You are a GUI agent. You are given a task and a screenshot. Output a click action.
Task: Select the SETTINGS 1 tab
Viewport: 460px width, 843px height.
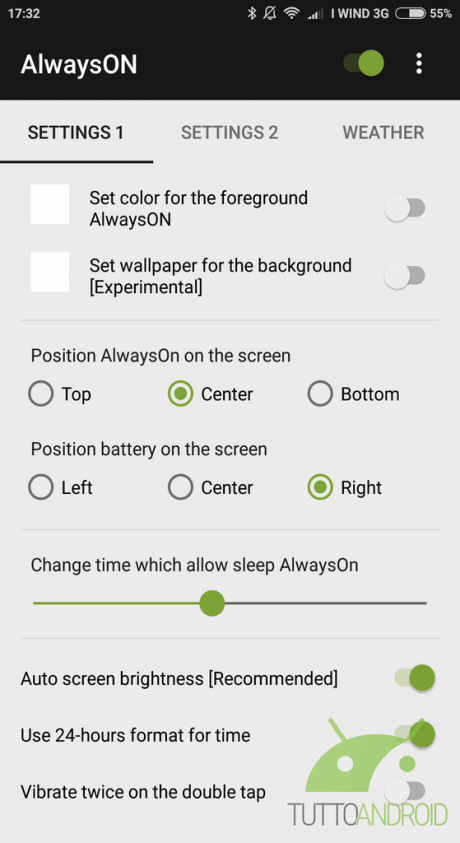[76, 132]
